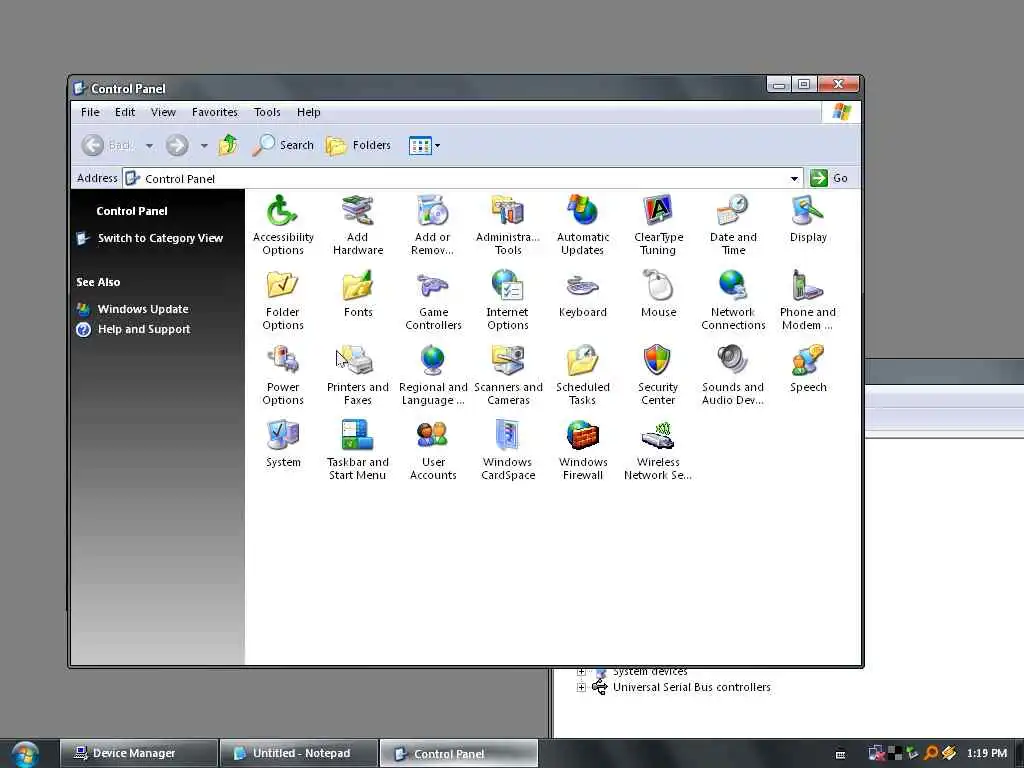Image resolution: width=1024 pixels, height=768 pixels.
Task: Click the Go button
Action: click(x=829, y=178)
